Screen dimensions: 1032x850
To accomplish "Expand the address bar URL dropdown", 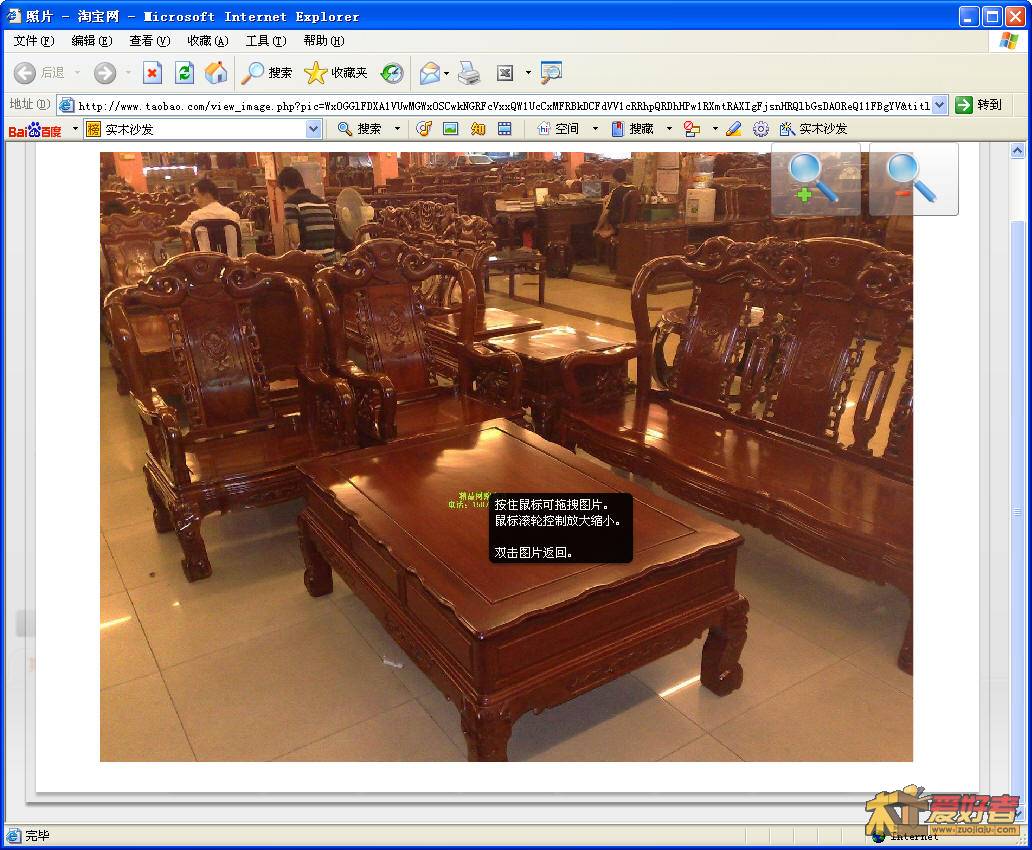I will coord(940,105).
